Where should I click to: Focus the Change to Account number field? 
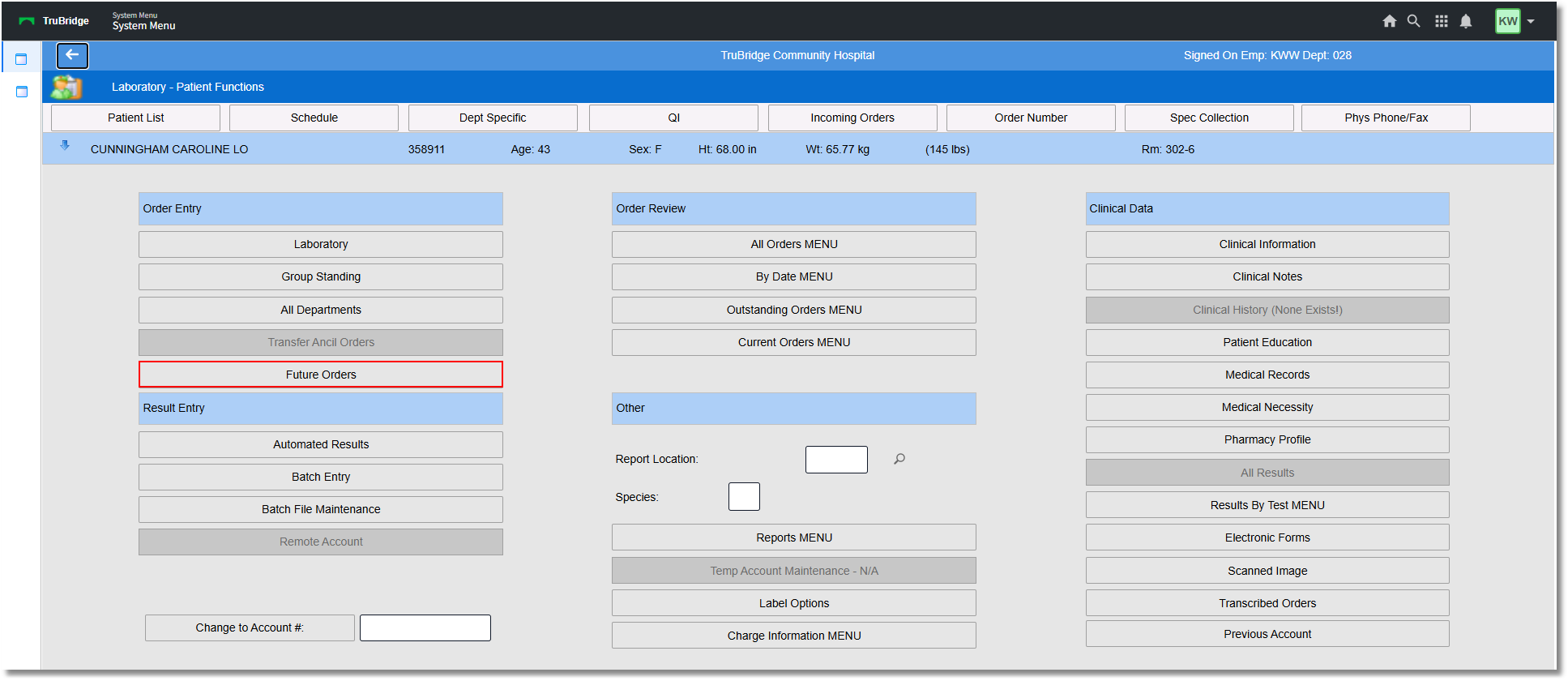click(x=425, y=627)
